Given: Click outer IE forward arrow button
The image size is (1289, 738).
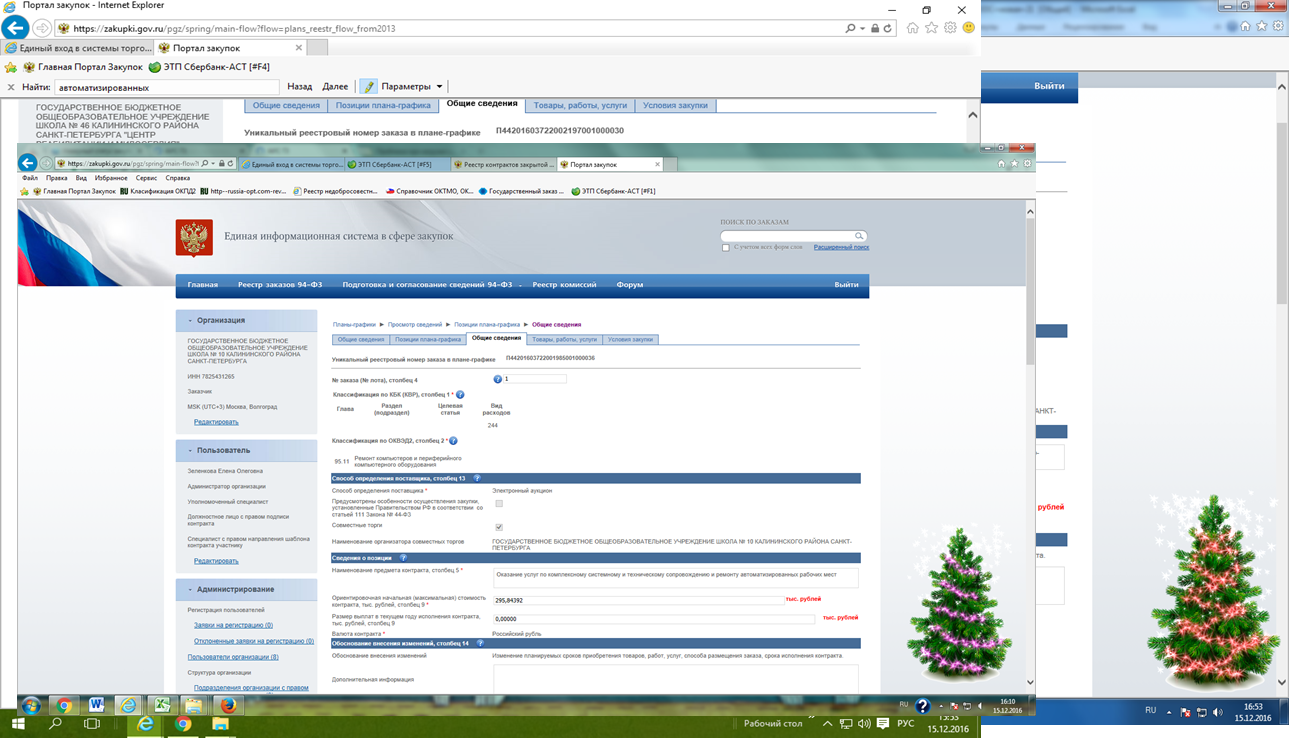Looking at the screenshot, I should point(42,28).
